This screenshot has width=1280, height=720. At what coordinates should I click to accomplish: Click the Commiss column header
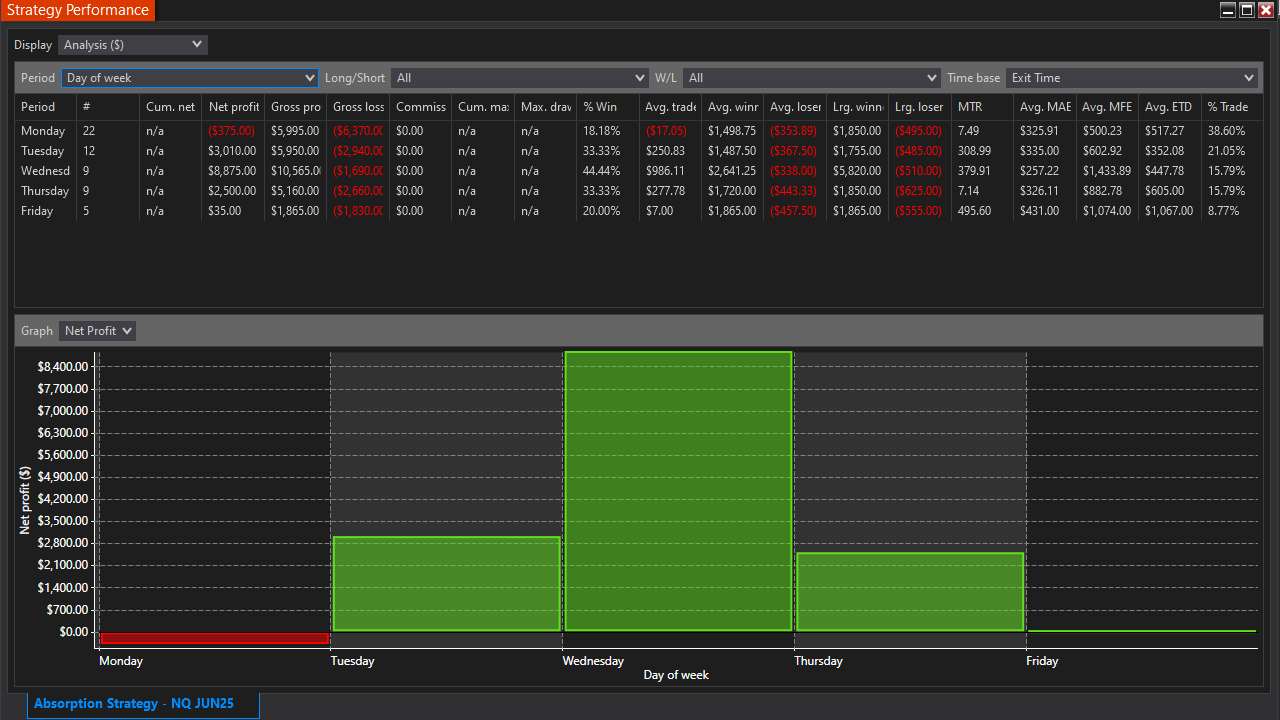tap(420, 107)
